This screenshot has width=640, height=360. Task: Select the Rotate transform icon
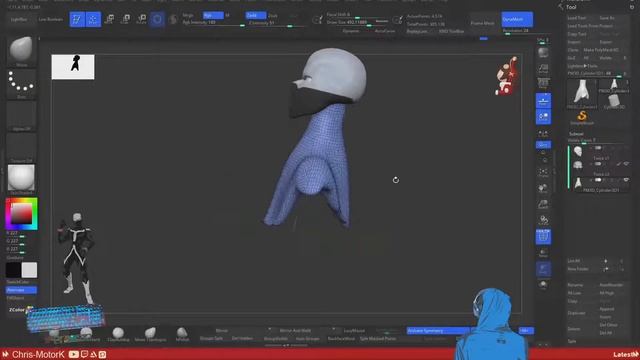[x=141, y=19]
